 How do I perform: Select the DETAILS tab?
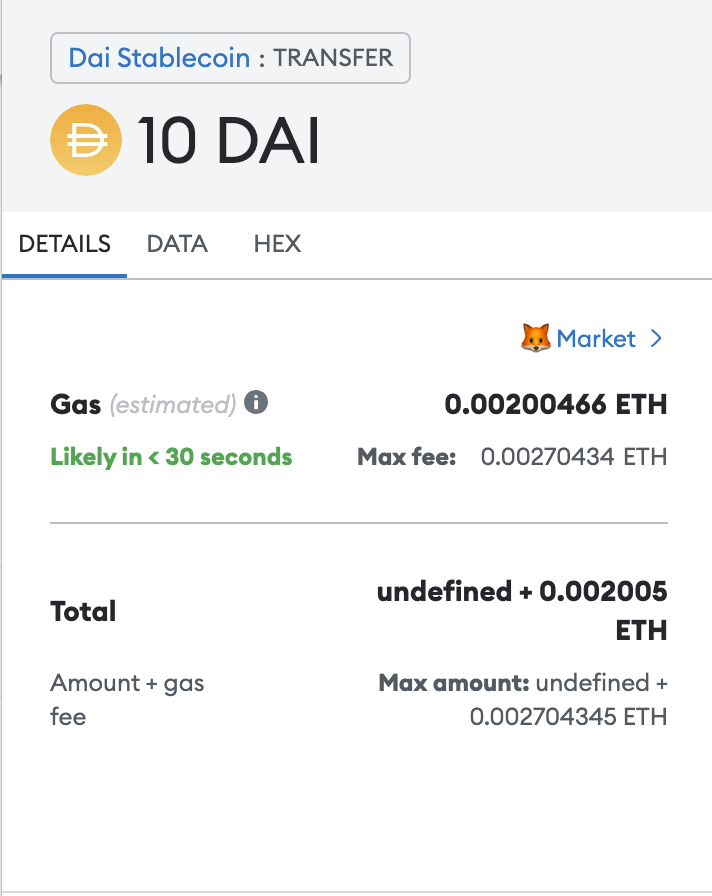point(64,244)
